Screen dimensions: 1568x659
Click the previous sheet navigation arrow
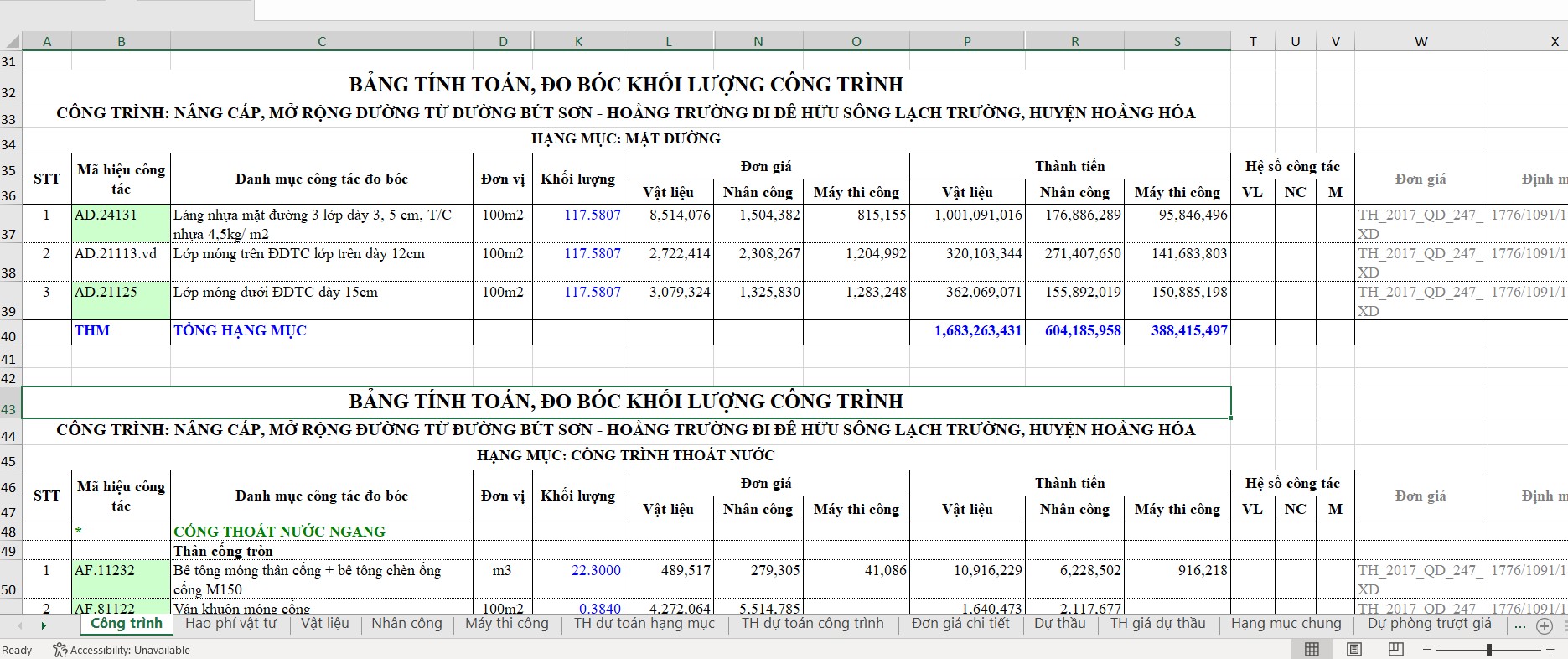[x=18, y=625]
